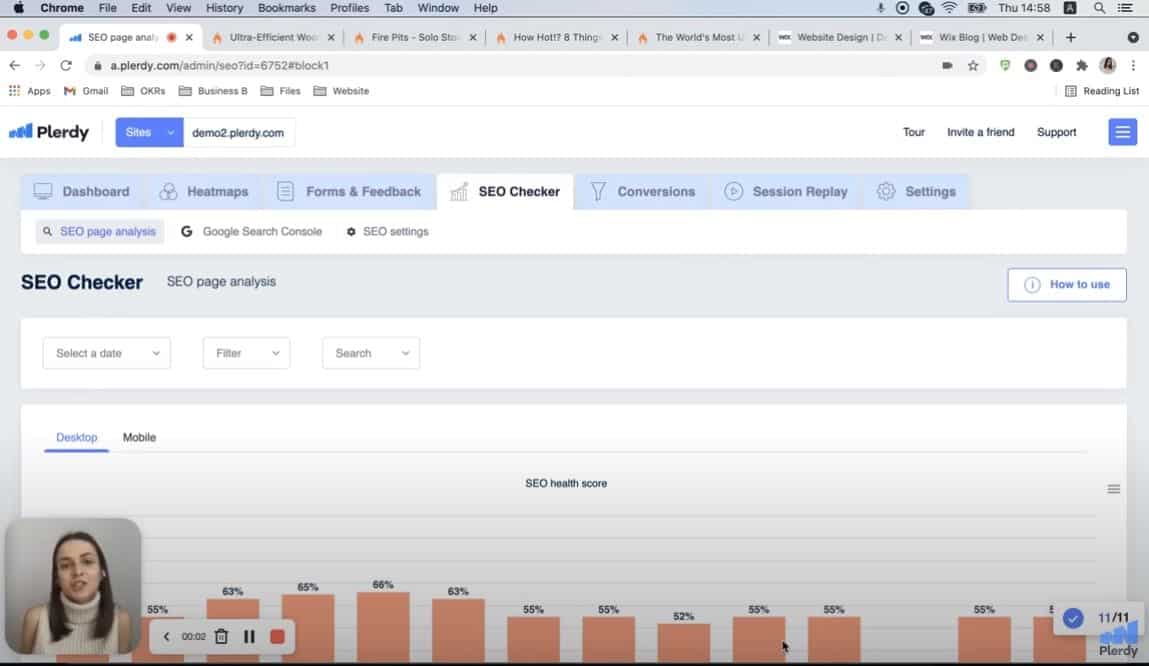Viewport: 1149px width, 666px height.
Task: Click the How to use button
Action: [1066, 284]
